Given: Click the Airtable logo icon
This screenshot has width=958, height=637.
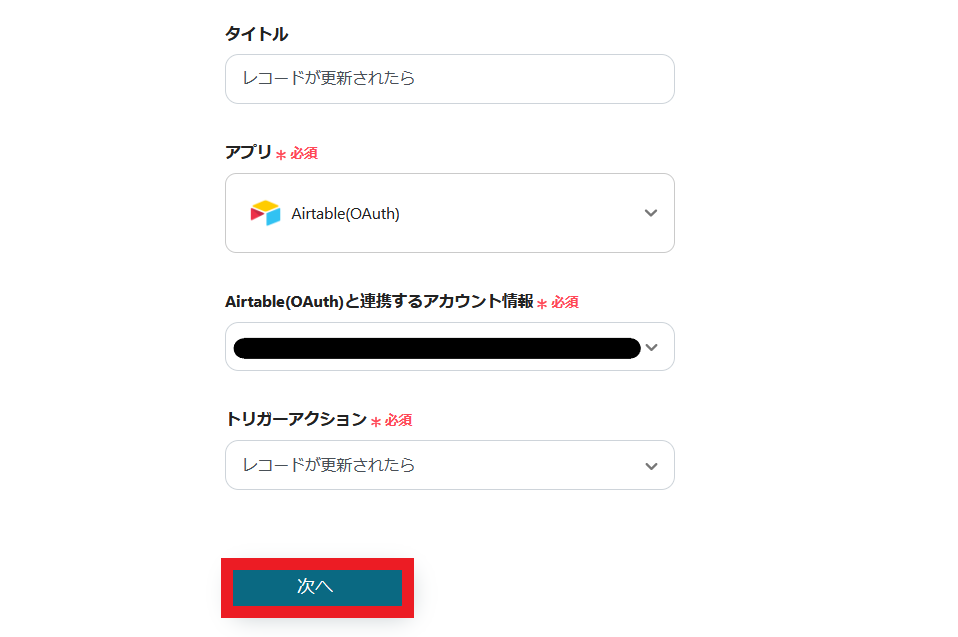Looking at the screenshot, I should pos(265,213).
